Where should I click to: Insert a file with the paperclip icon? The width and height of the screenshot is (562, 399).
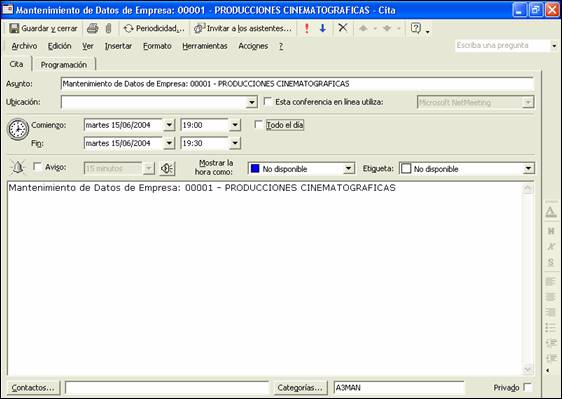109,28
